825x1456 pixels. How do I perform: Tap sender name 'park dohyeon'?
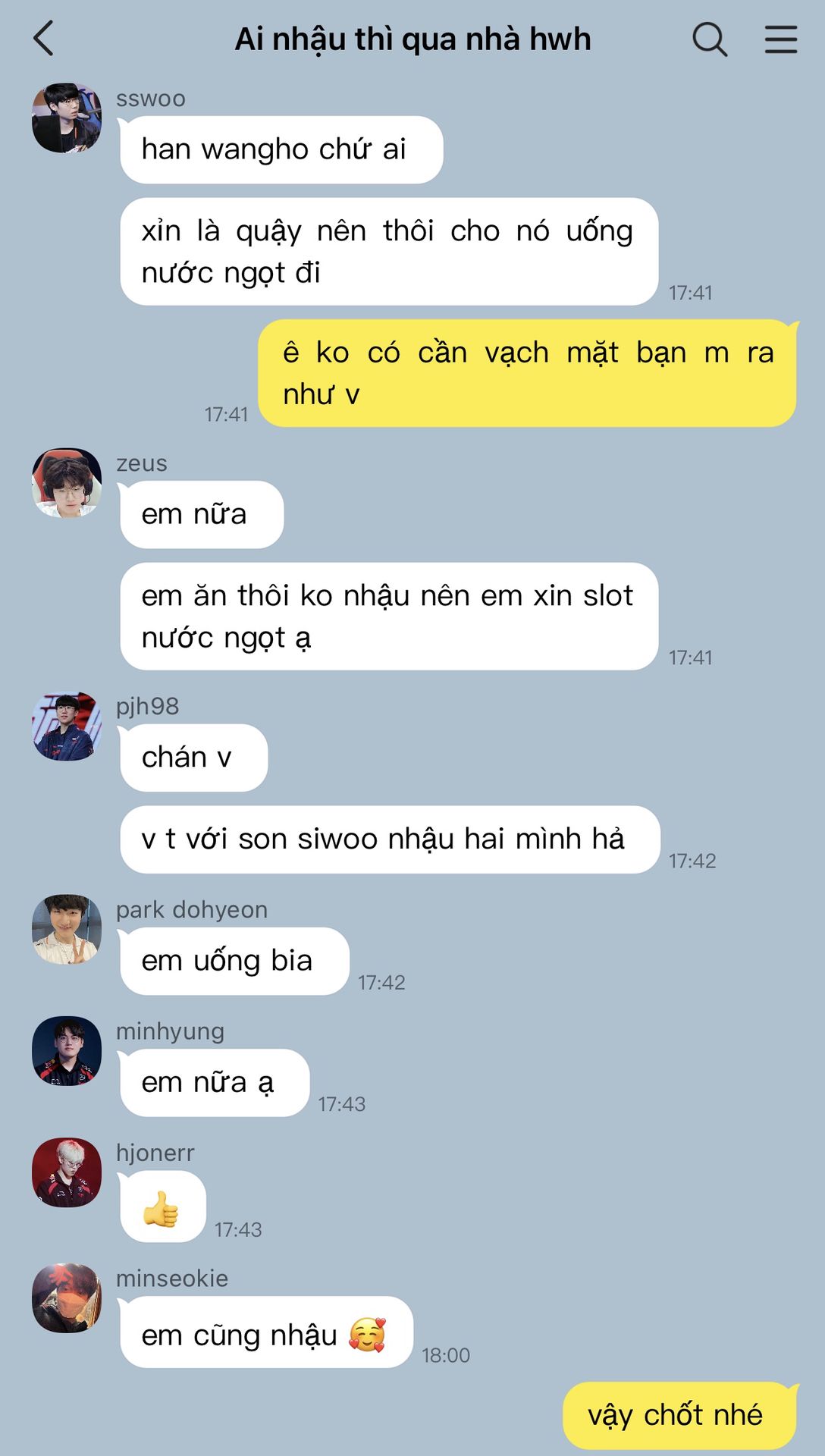click(192, 909)
